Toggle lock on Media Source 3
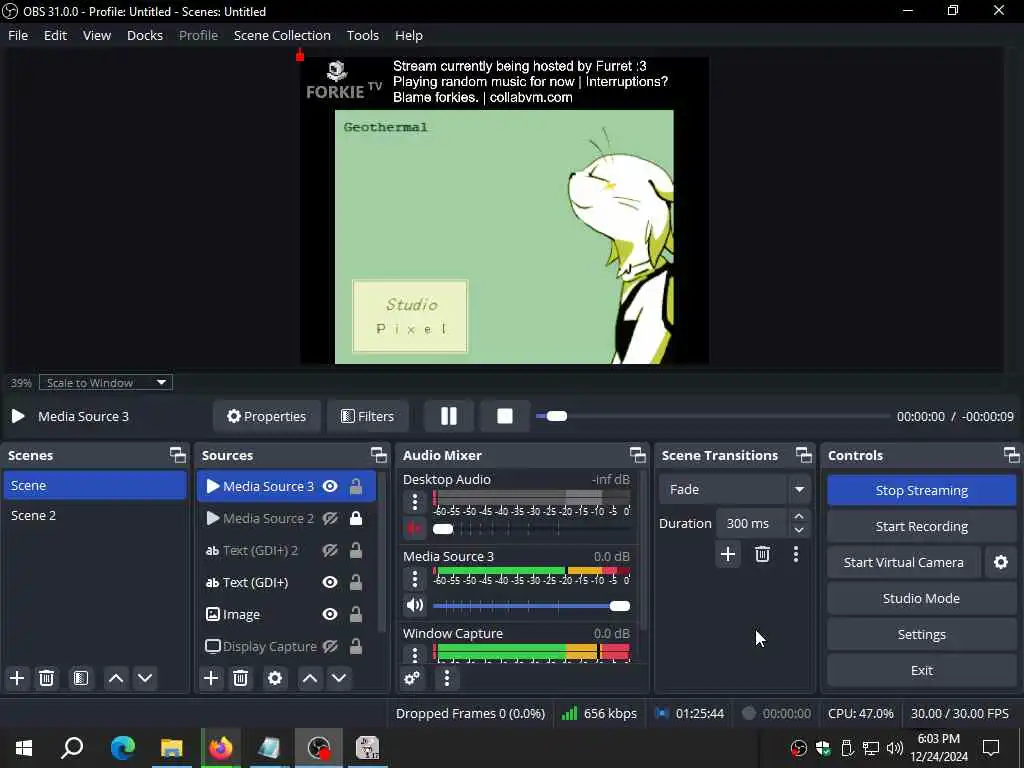This screenshot has width=1024, height=768. [x=356, y=486]
